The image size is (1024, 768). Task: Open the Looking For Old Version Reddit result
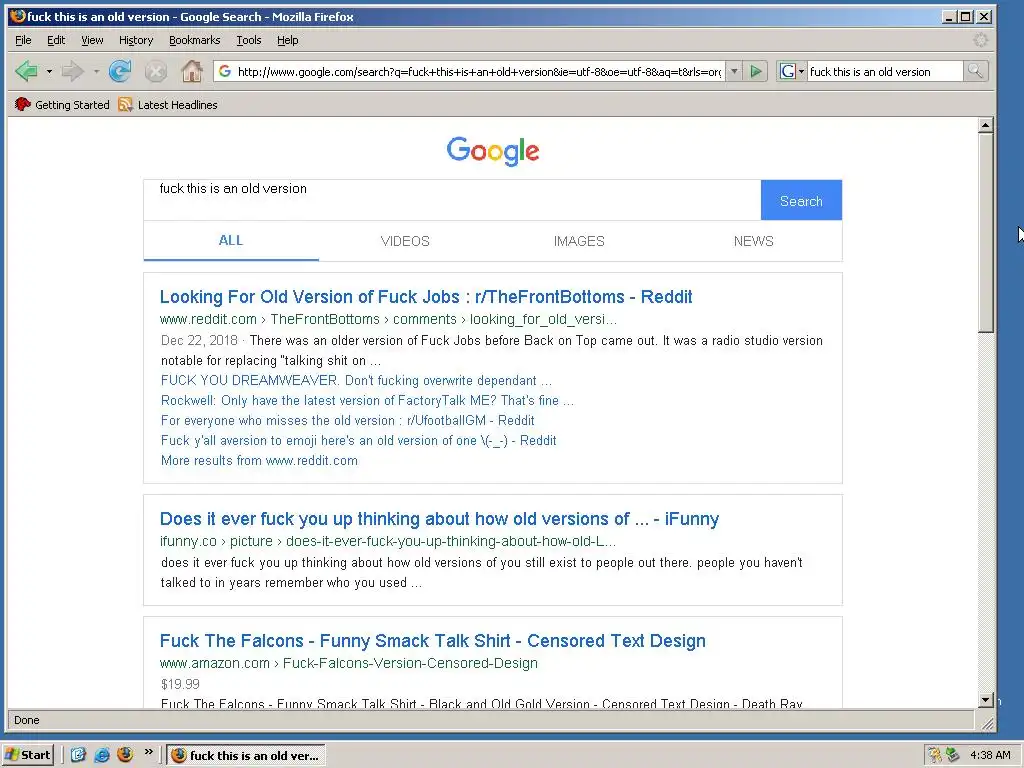coord(426,297)
